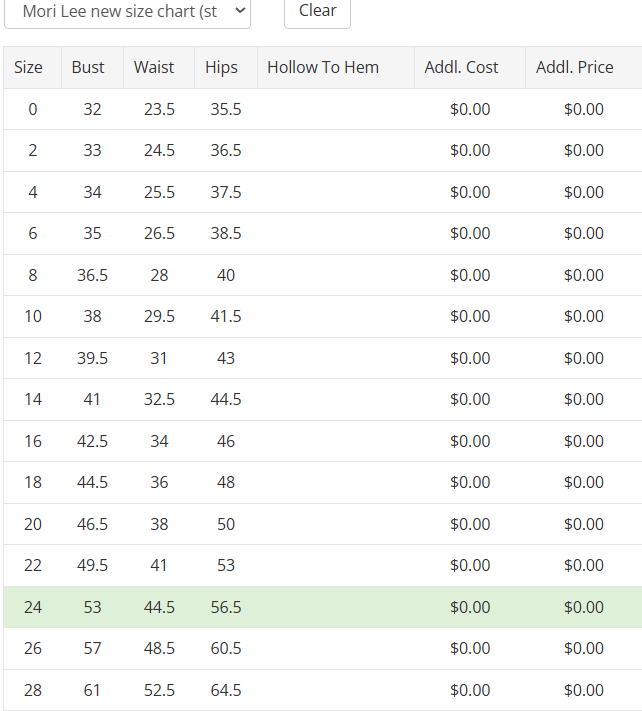Select the highlighted size 24 row

pyautogui.click(x=323, y=607)
